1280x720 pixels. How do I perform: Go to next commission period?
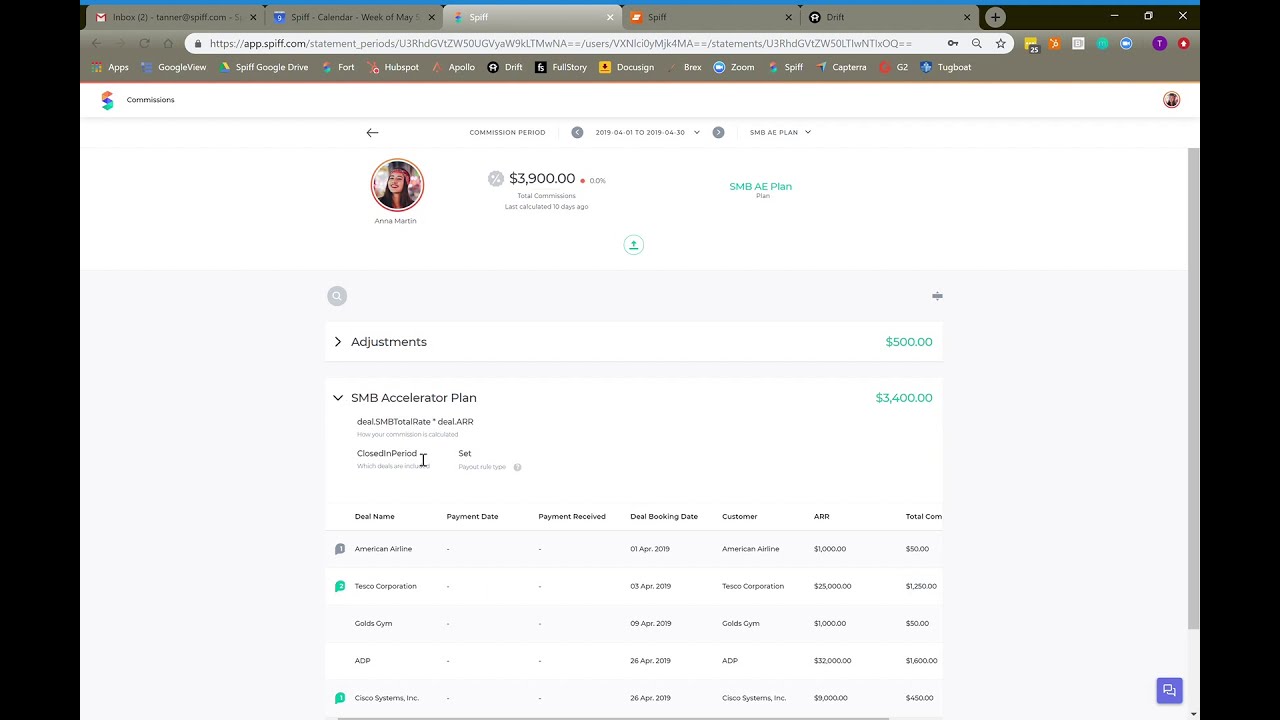pyautogui.click(x=718, y=132)
